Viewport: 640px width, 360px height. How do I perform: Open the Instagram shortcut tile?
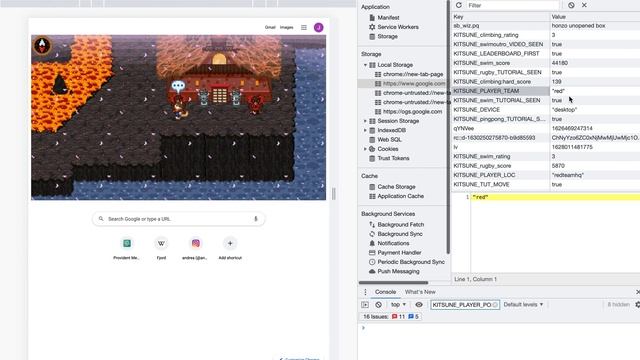[x=196, y=248]
